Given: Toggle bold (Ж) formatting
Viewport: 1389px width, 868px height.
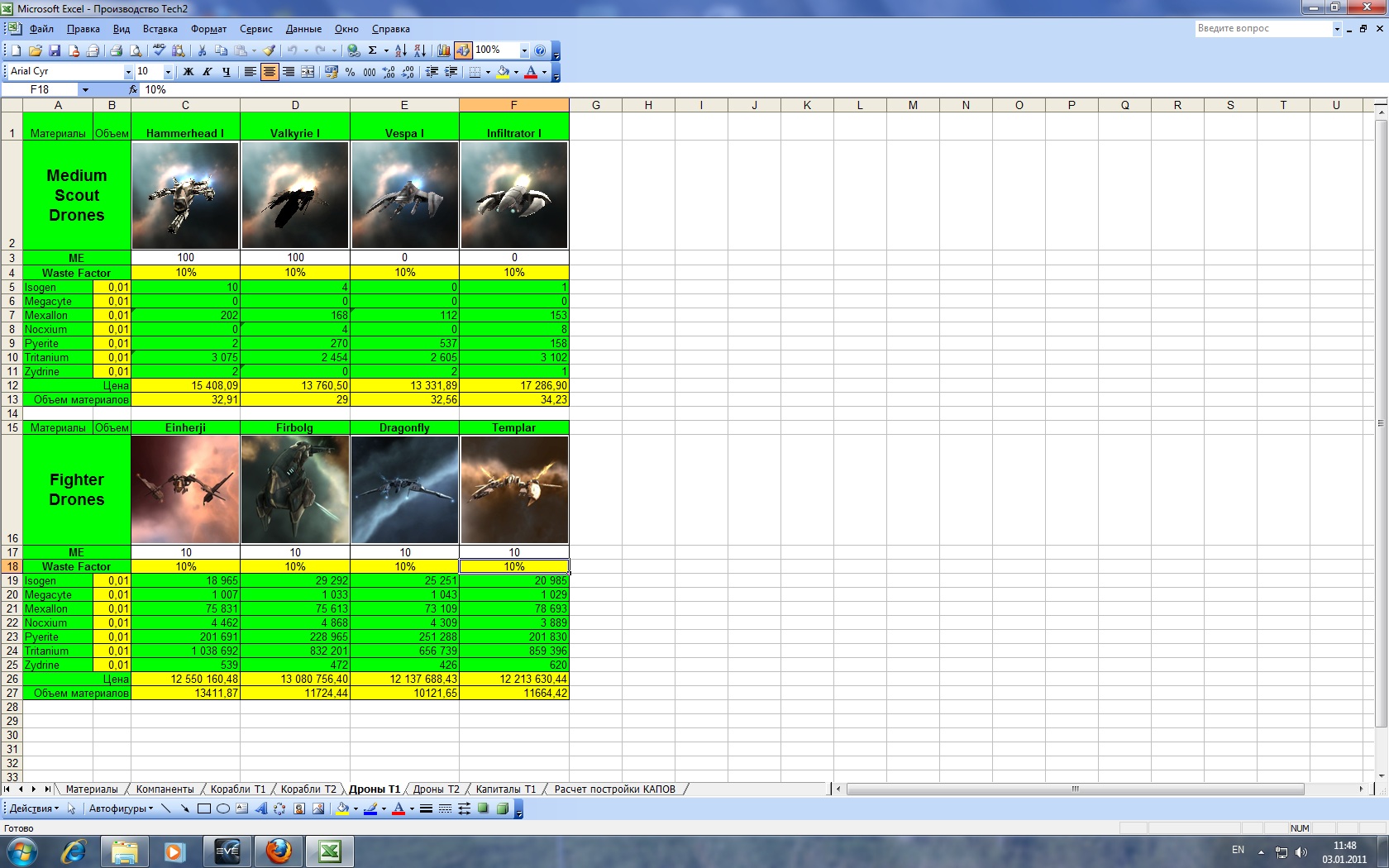Looking at the screenshot, I should click(x=189, y=72).
